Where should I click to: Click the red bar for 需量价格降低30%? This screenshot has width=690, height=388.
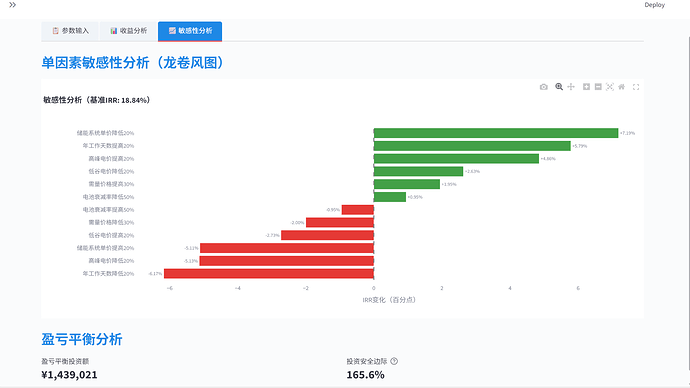340,222
